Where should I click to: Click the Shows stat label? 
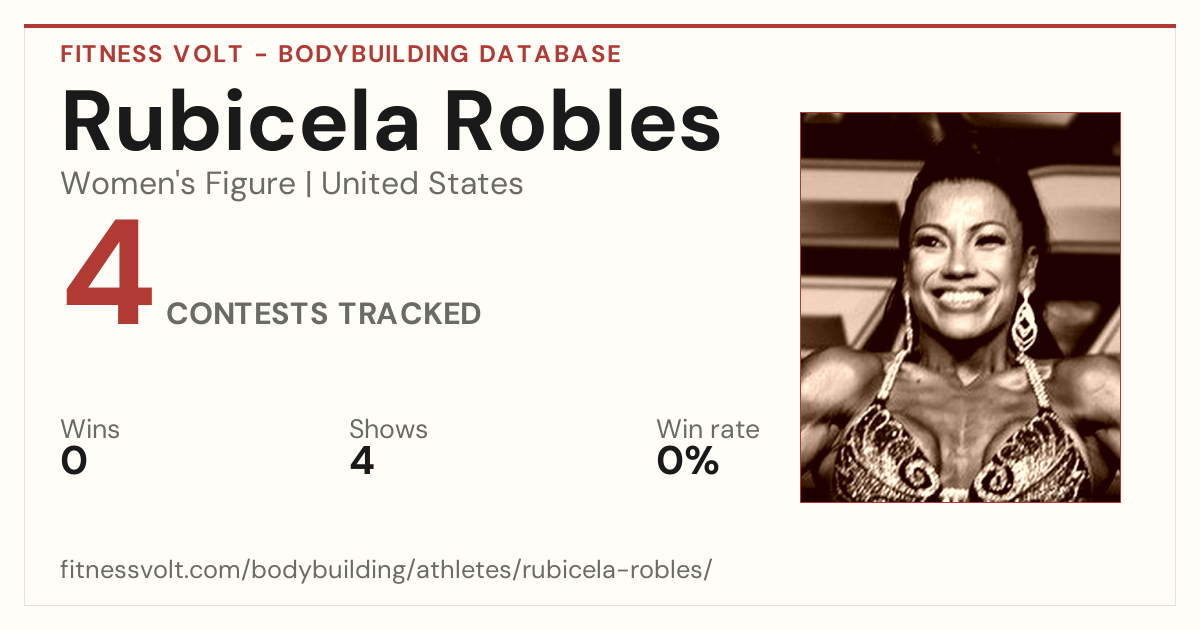[388, 430]
